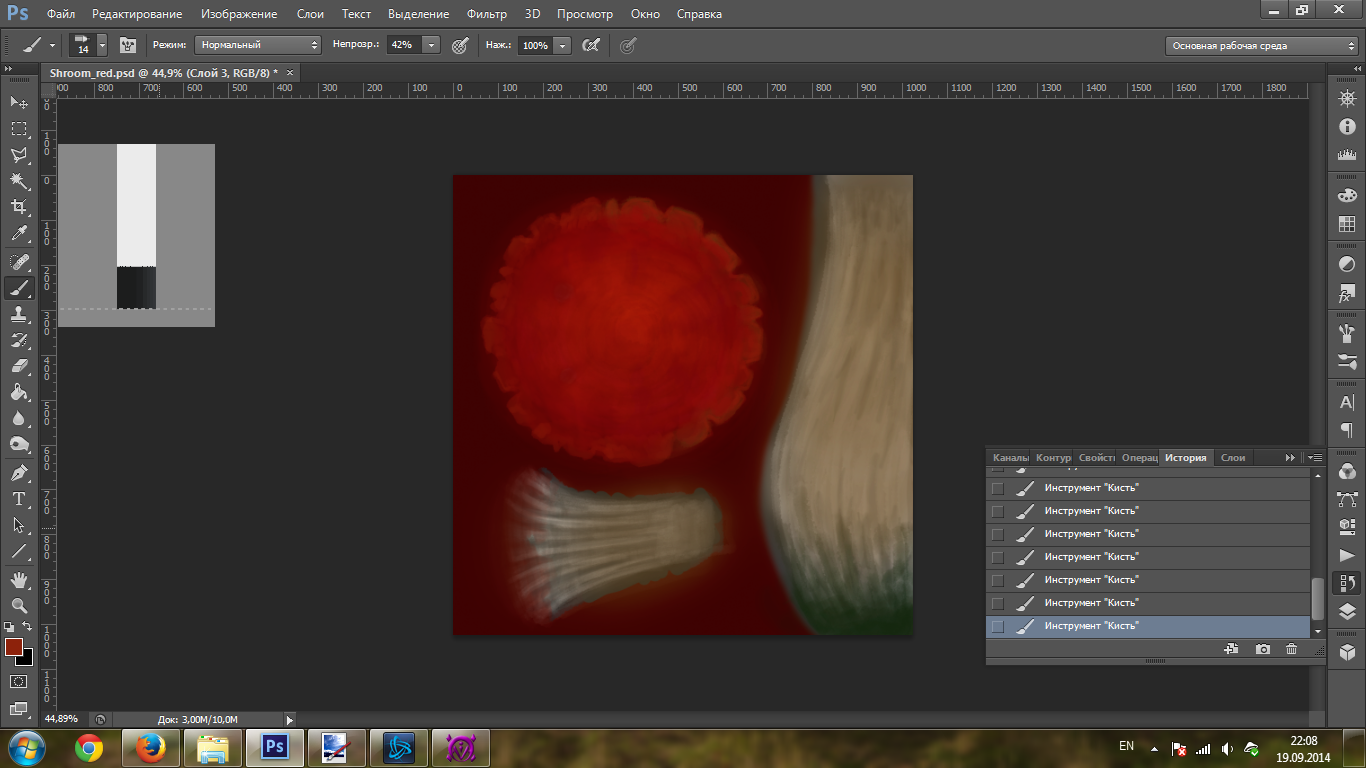Select the Zoom magnifier tool

click(19, 605)
